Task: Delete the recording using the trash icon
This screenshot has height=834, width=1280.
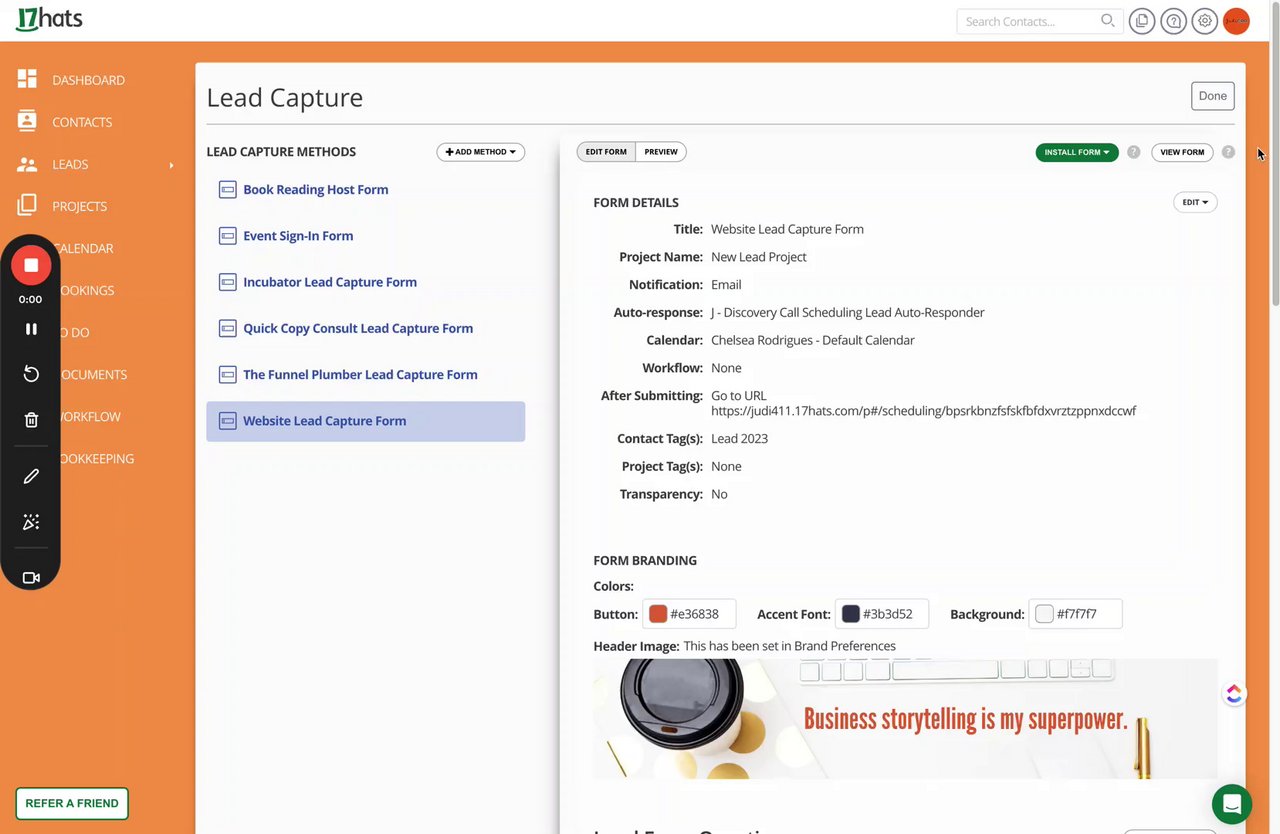Action: [x=31, y=420]
